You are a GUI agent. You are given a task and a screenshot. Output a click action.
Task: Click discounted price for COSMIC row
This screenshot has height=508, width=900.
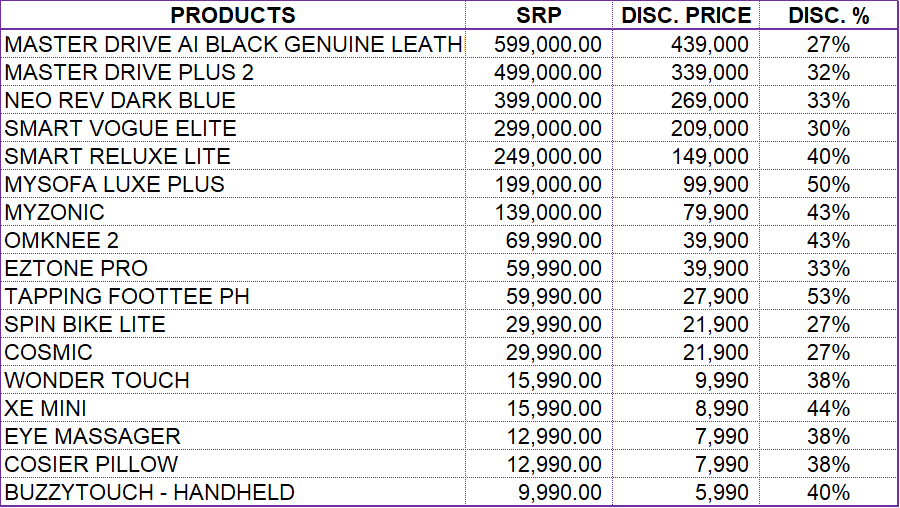[686, 352]
